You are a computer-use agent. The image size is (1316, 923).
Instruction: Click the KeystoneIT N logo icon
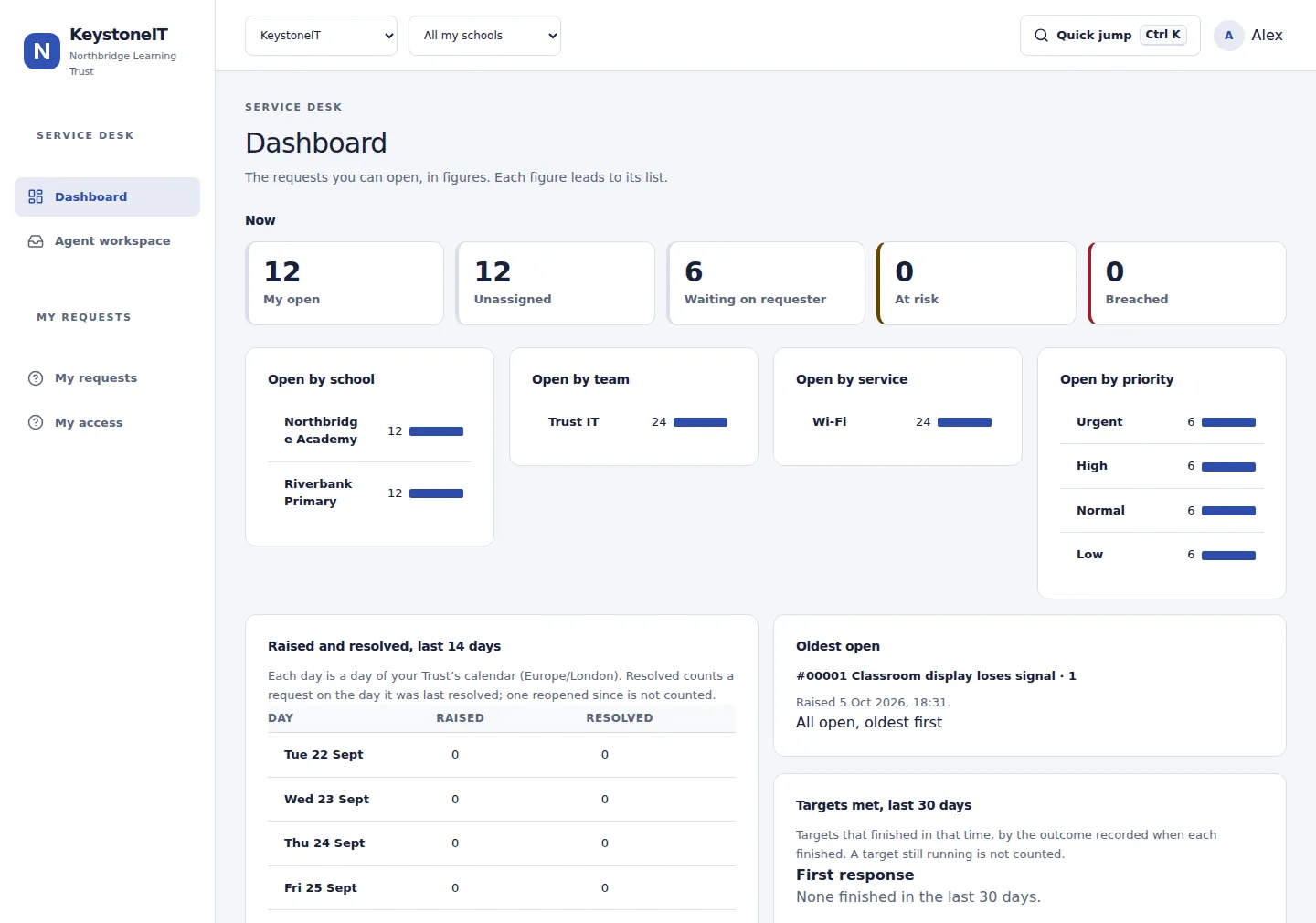(x=42, y=51)
